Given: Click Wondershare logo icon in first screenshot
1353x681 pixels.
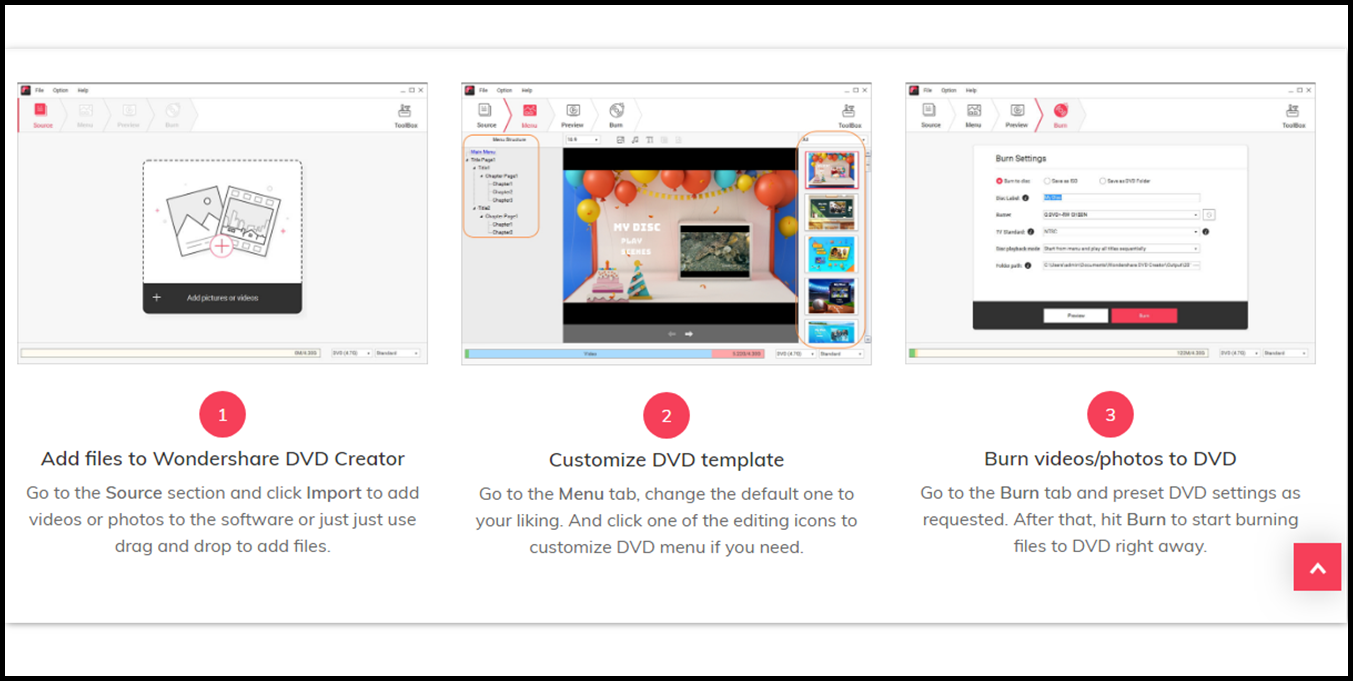Looking at the screenshot, I should click(x=25, y=90).
